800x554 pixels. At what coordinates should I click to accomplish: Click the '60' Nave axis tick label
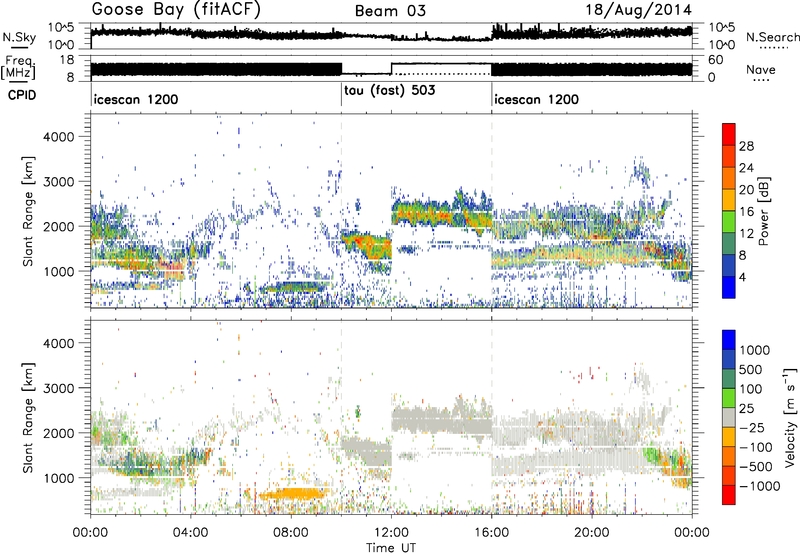click(716, 60)
